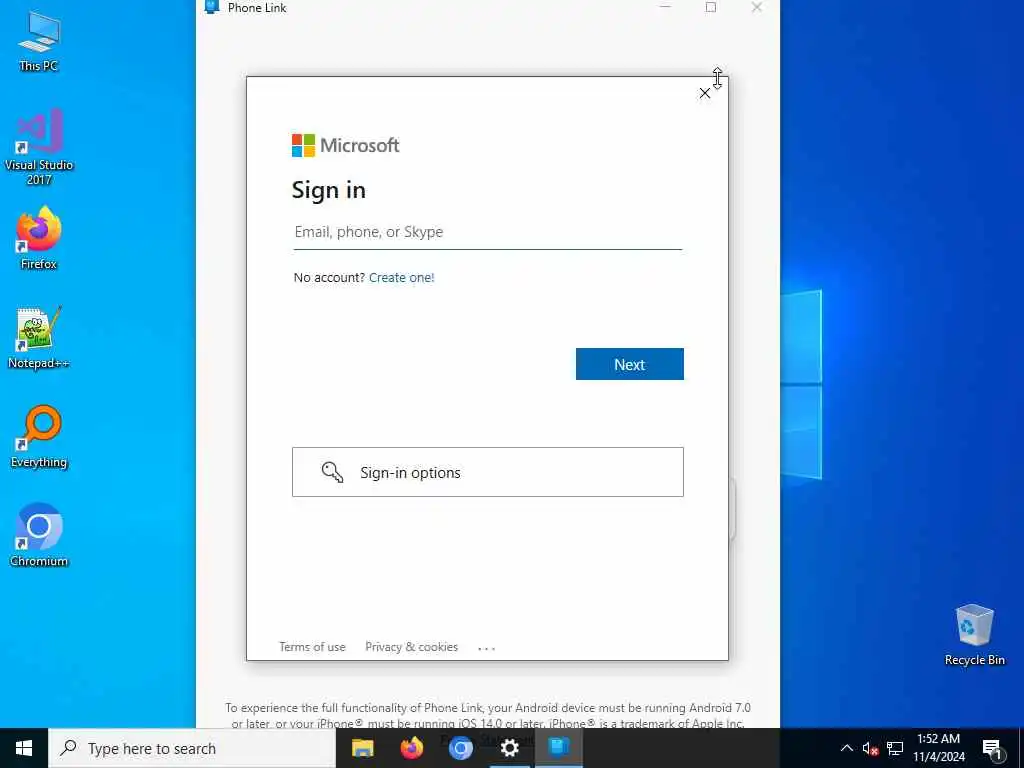Focus the Email, phone, or Skype field
1024x768 pixels.
tap(487, 232)
